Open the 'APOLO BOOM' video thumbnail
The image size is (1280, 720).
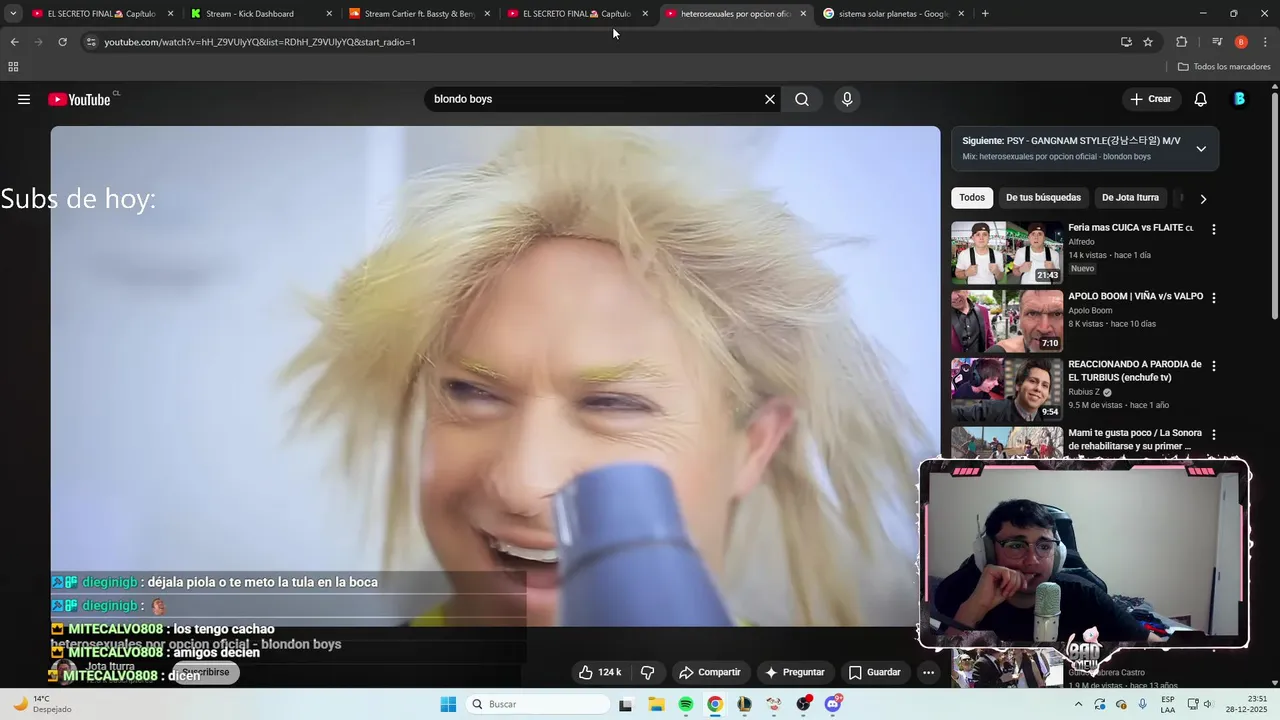pyautogui.click(x=1007, y=321)
